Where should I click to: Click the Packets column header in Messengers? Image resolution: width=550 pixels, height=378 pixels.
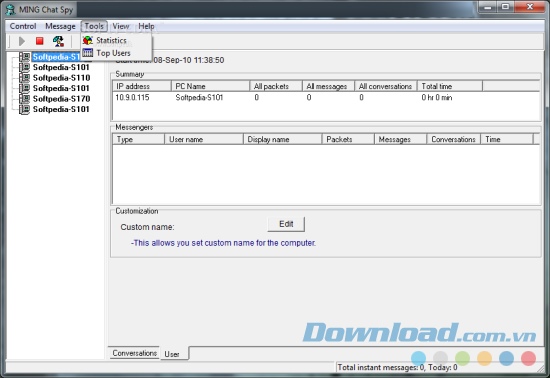[x=348, y=139]
